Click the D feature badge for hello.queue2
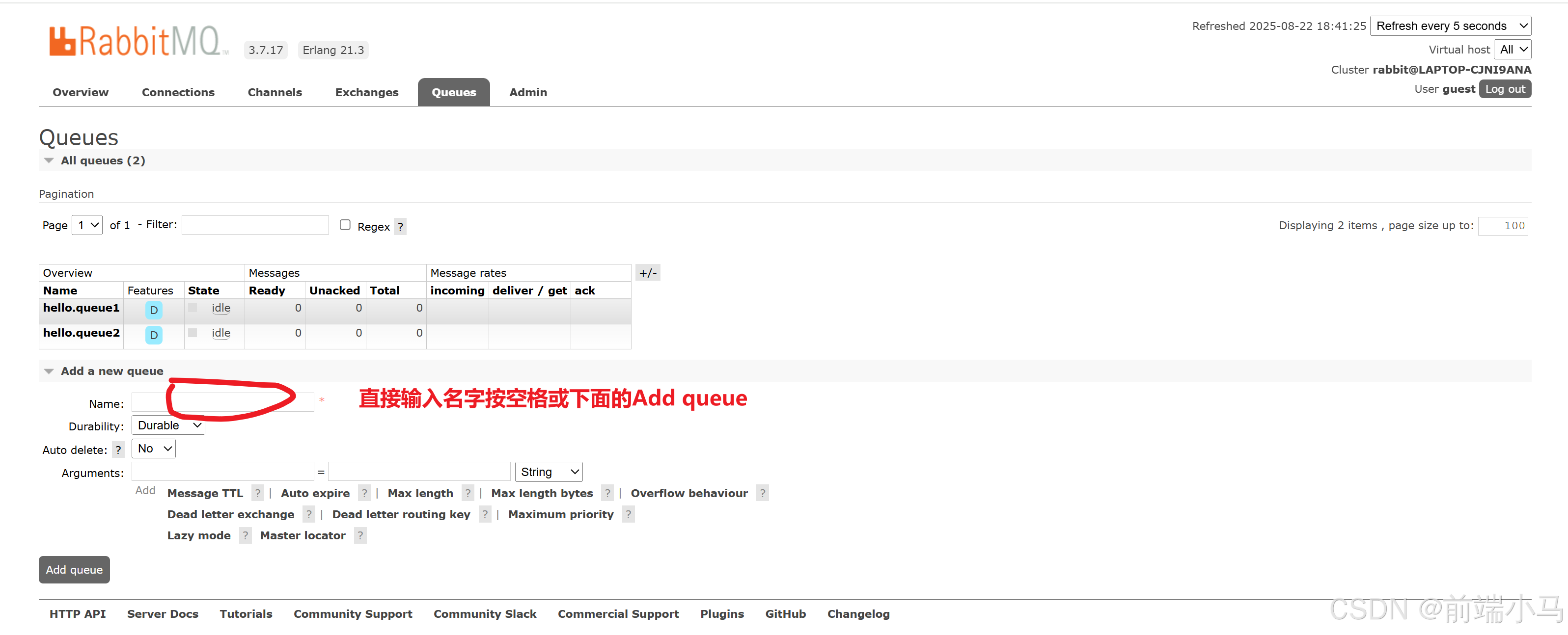This screenshot has width=1568, height=635. pos(153,335)
